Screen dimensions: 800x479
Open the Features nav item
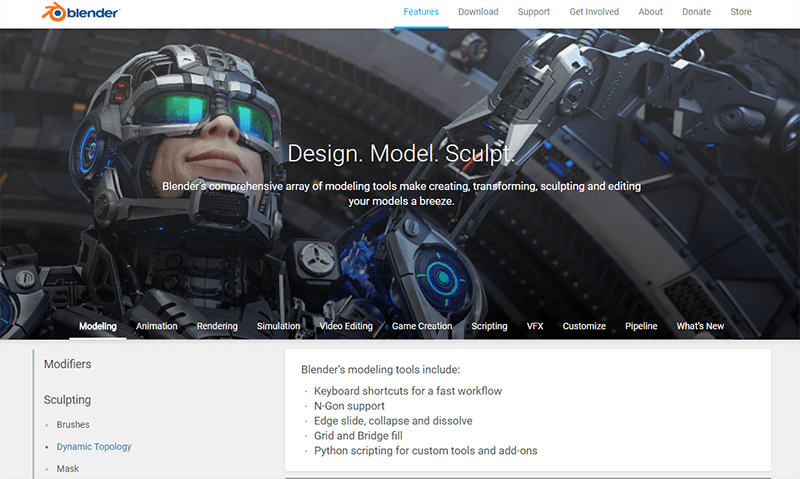pos(421,12)
